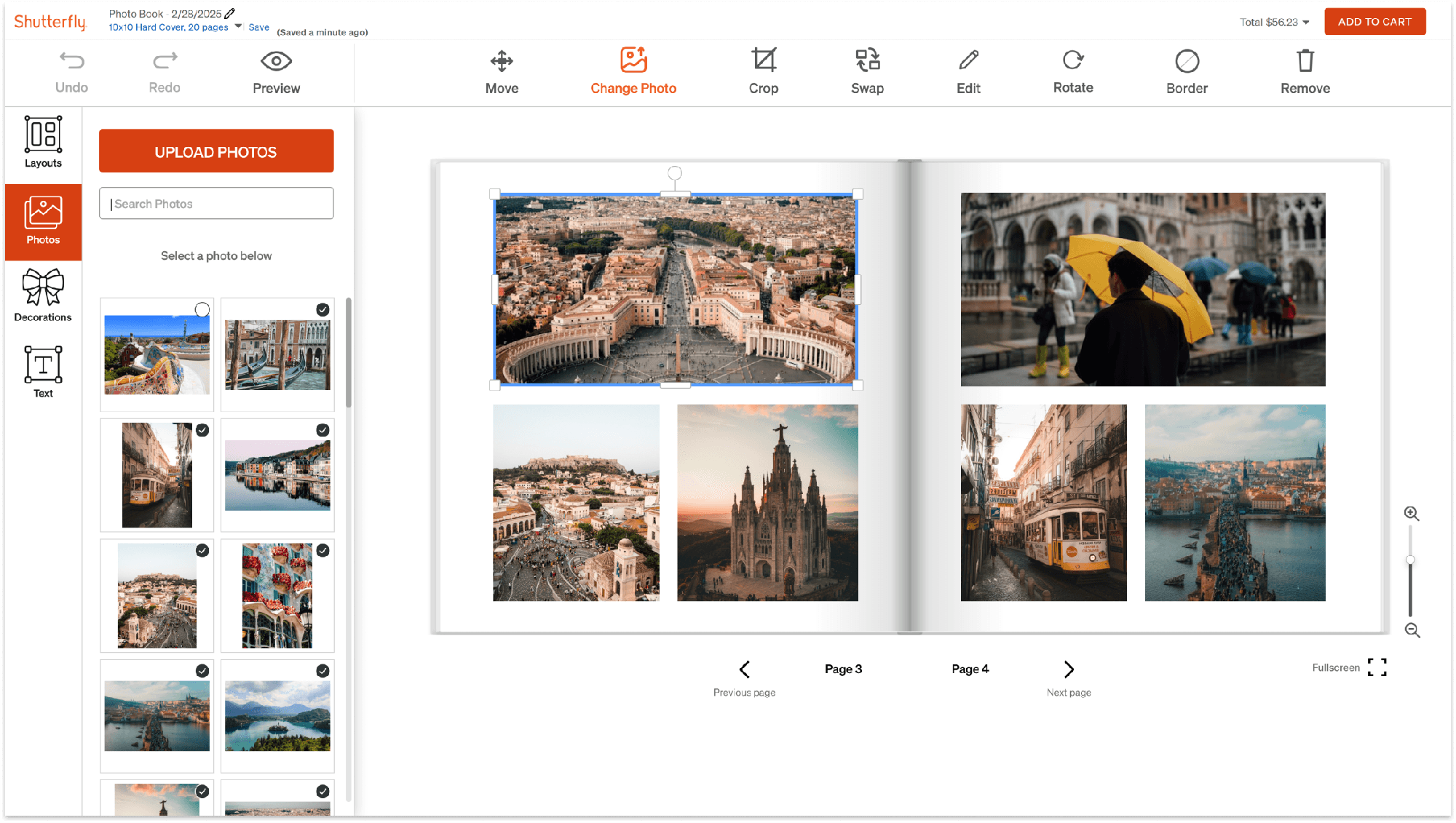
Task: Toggle the checkmark on Athens cityscape thumbnail
Action: pos(202,551)
